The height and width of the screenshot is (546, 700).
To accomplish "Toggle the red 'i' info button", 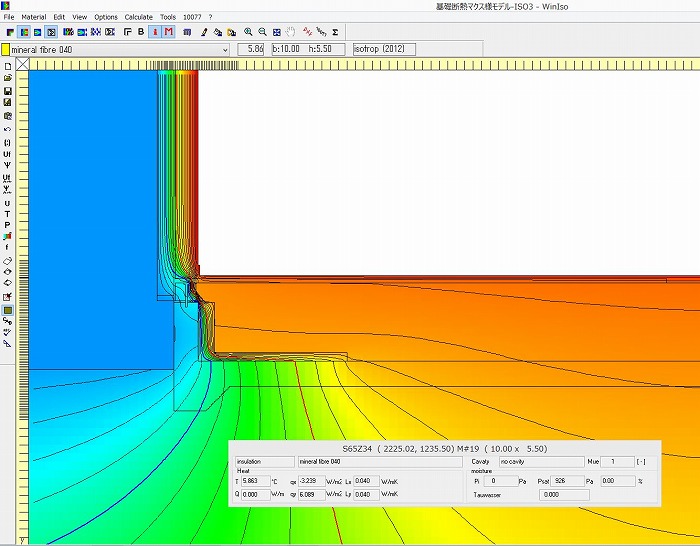I will click(155, 32).
